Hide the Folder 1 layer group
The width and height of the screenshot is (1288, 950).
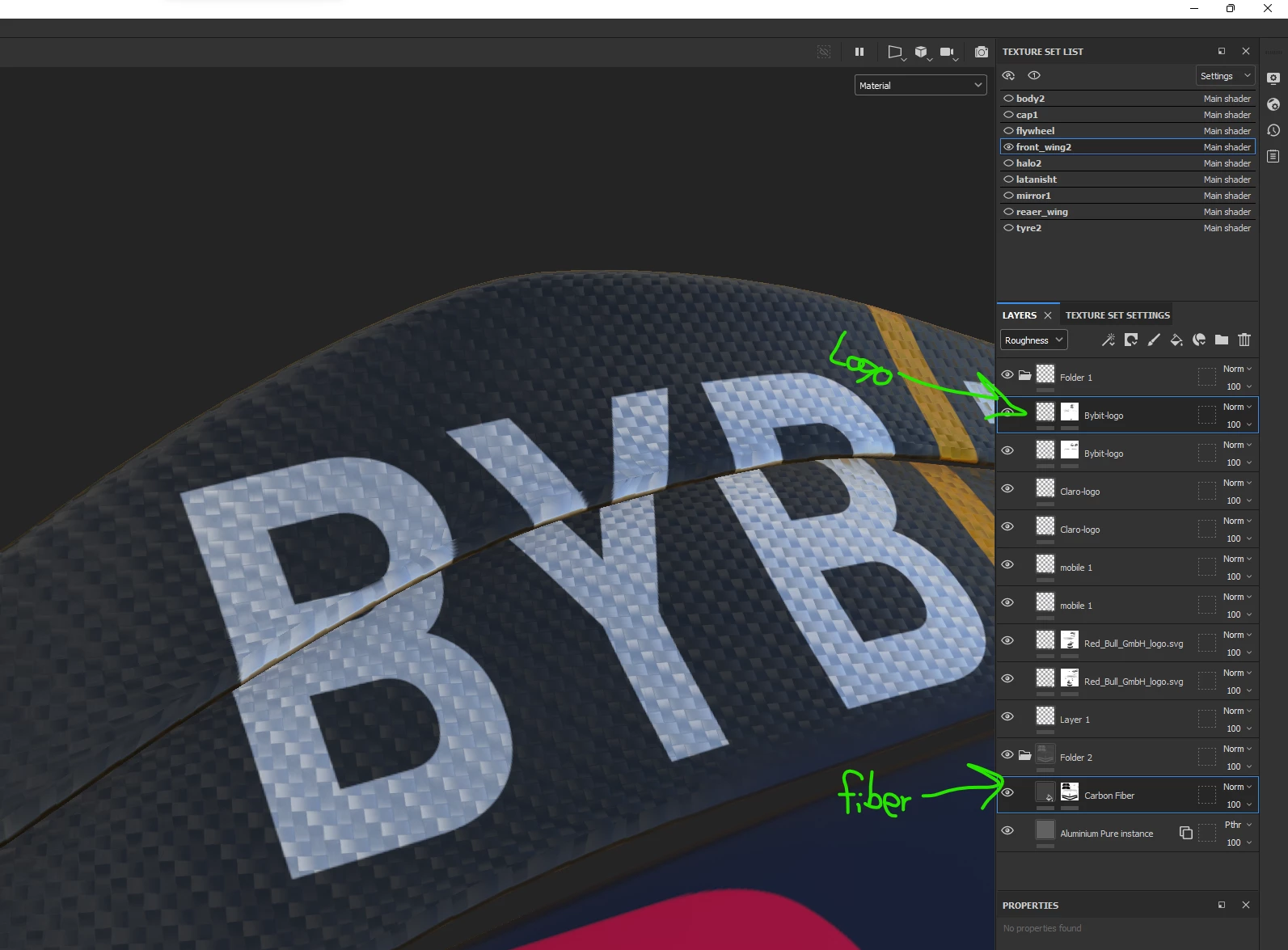[x=1007, y=374]
